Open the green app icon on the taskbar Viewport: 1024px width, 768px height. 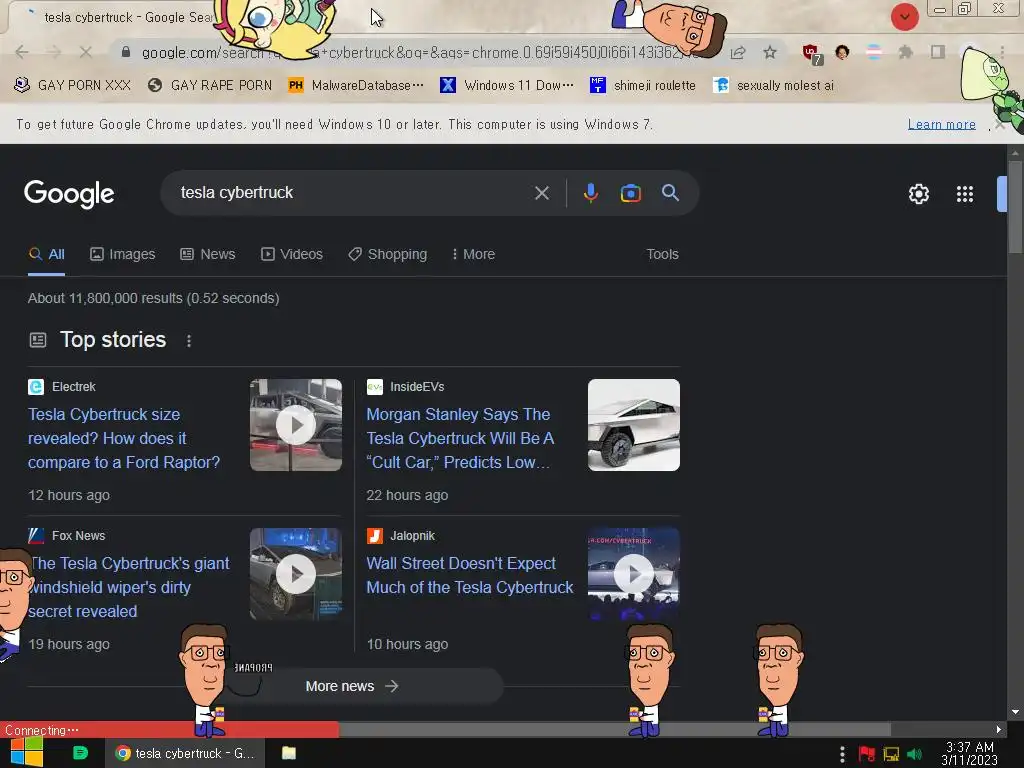(x=80, y=753)
